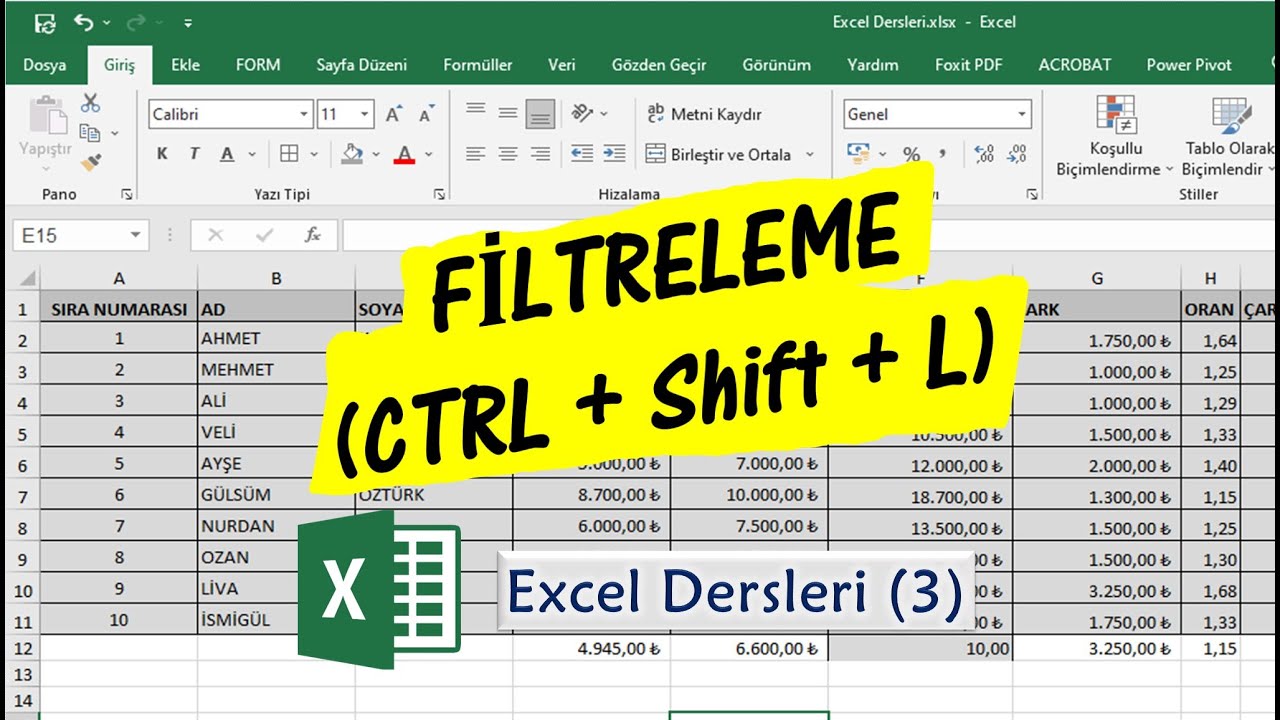Switch to the Formüller tab
The height and width of the screenshot is (720, 1280).
coord(478,65)
